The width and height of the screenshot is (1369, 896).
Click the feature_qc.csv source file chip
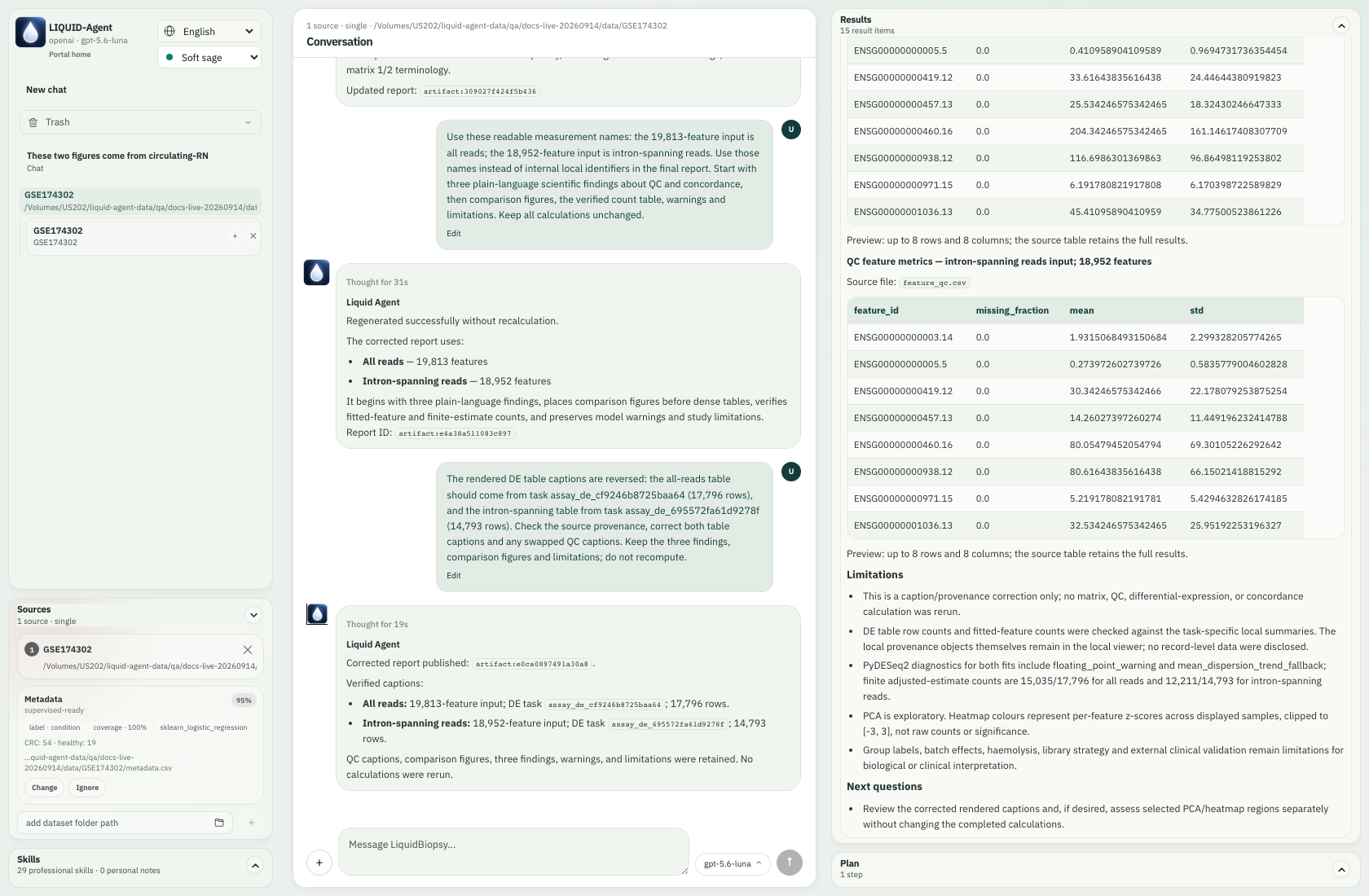tap(935, 283)
